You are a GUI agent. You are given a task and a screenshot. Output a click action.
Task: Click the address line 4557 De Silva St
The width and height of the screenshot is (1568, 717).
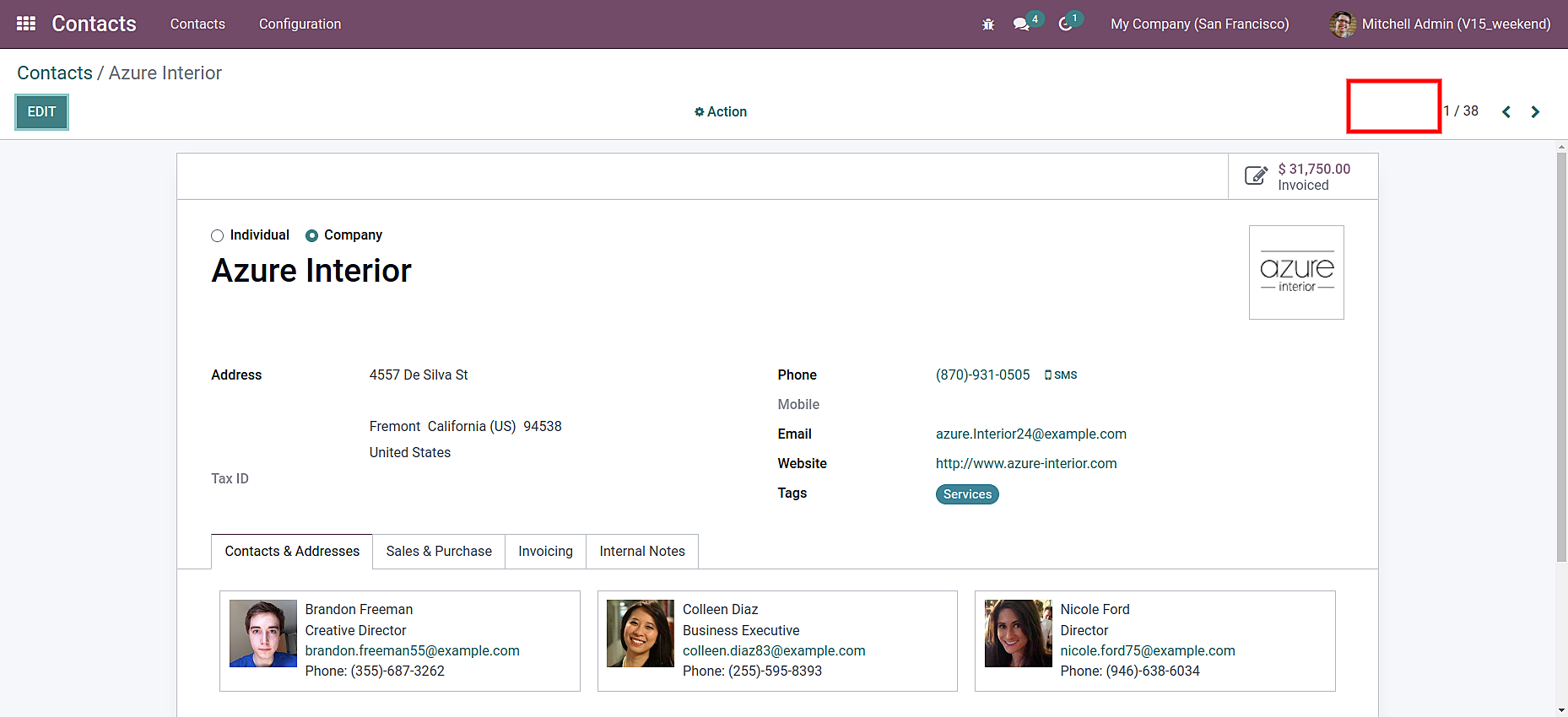point(419,375)
